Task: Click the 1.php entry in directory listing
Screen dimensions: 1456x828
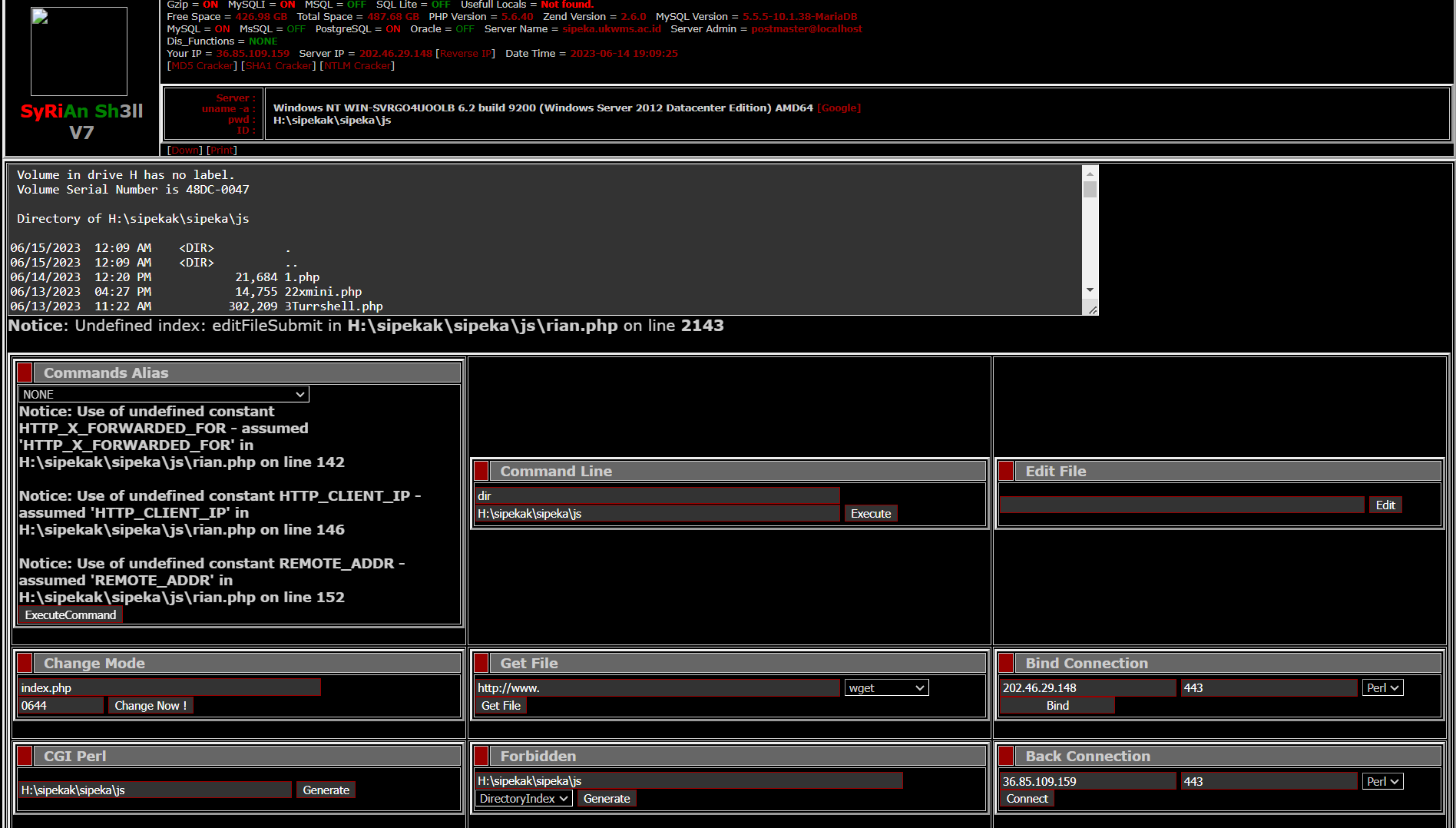Action: point(302,277)
